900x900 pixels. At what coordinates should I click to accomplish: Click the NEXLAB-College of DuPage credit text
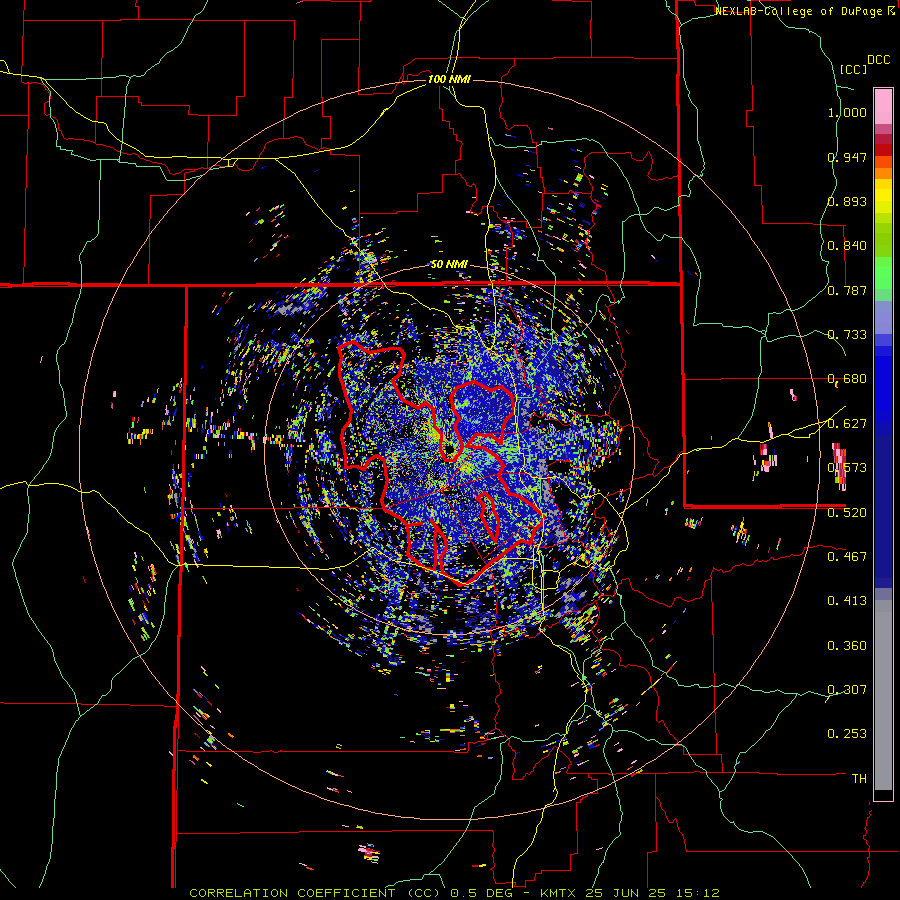[800, 11]
